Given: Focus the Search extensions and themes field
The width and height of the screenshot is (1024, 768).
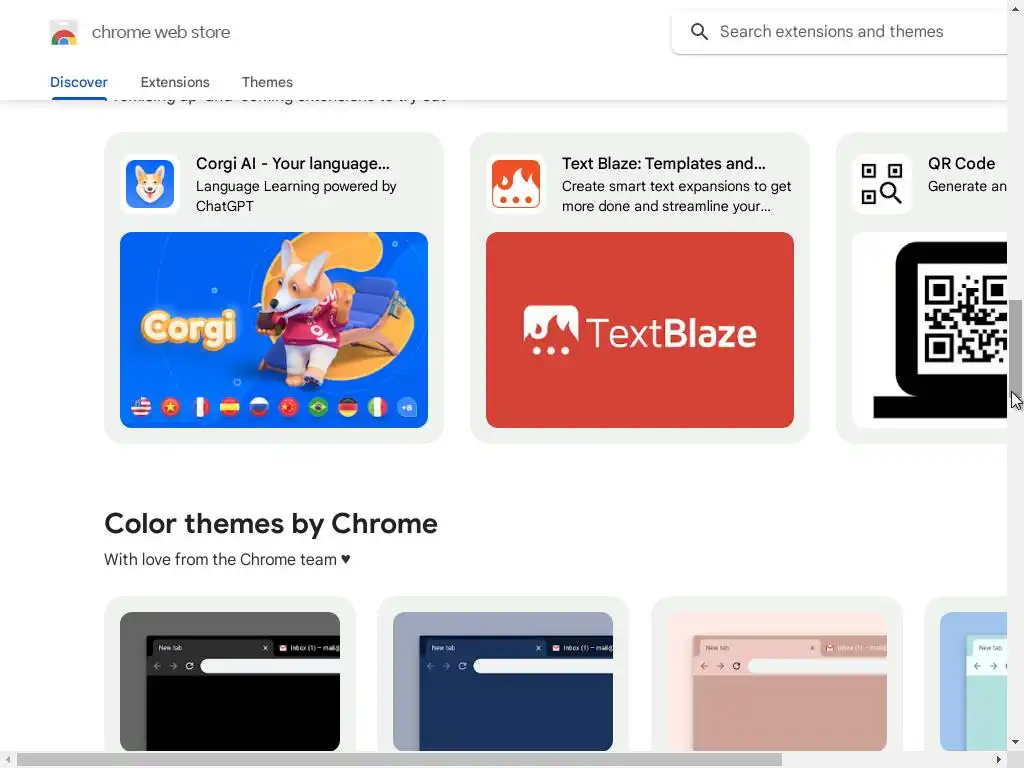Looking at the screenshot, I should click(x=842, y=31).
